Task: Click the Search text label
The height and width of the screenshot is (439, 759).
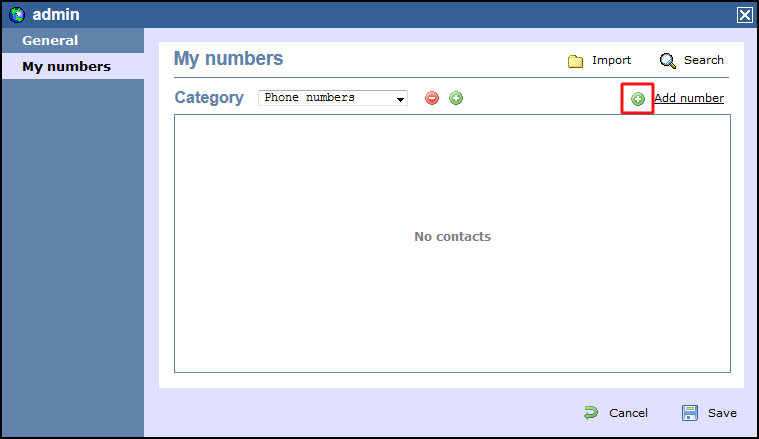Action: coord(704,60)
